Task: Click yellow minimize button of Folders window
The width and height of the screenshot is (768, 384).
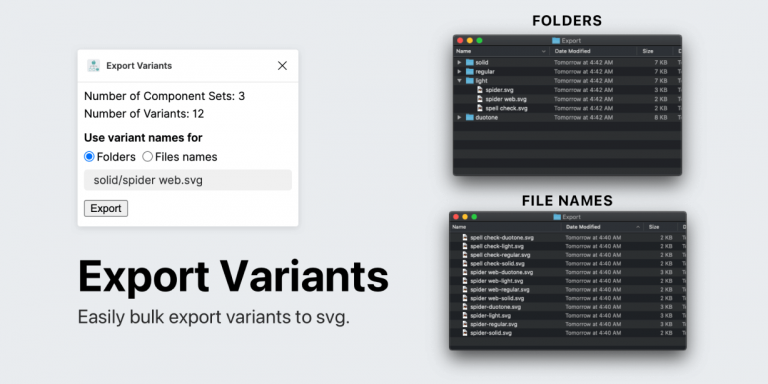Action: [470, 41]
